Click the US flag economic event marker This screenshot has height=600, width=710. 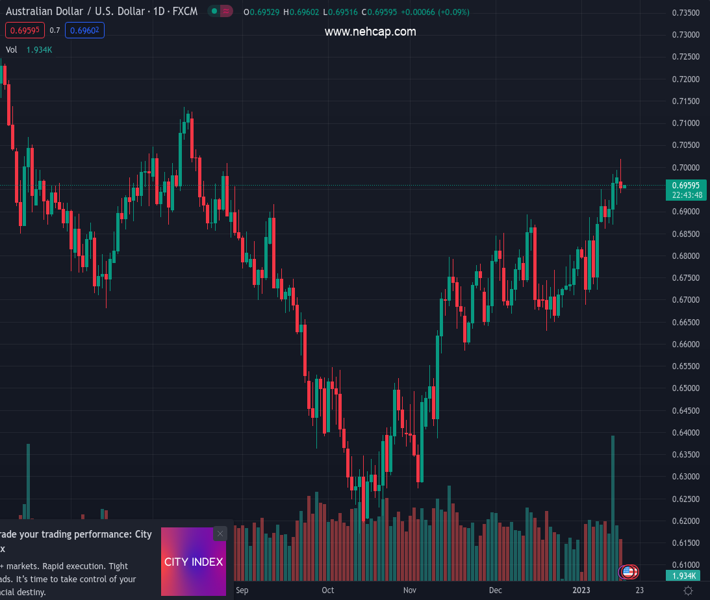point(628,571)
